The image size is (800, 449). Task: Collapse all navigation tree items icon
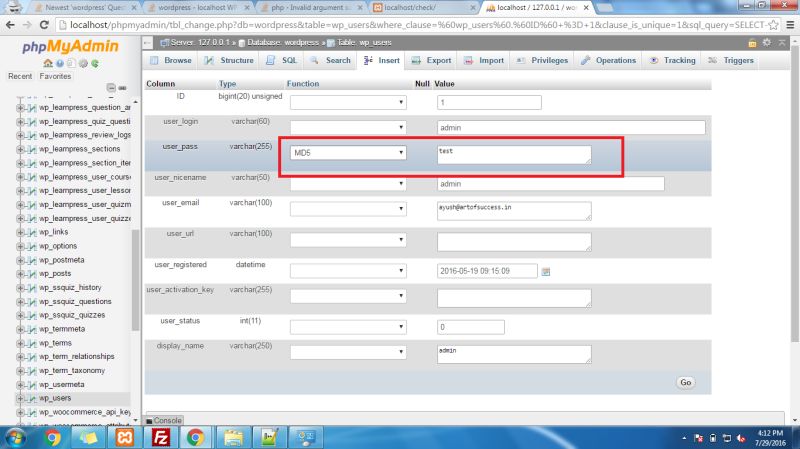coord(111,88)
